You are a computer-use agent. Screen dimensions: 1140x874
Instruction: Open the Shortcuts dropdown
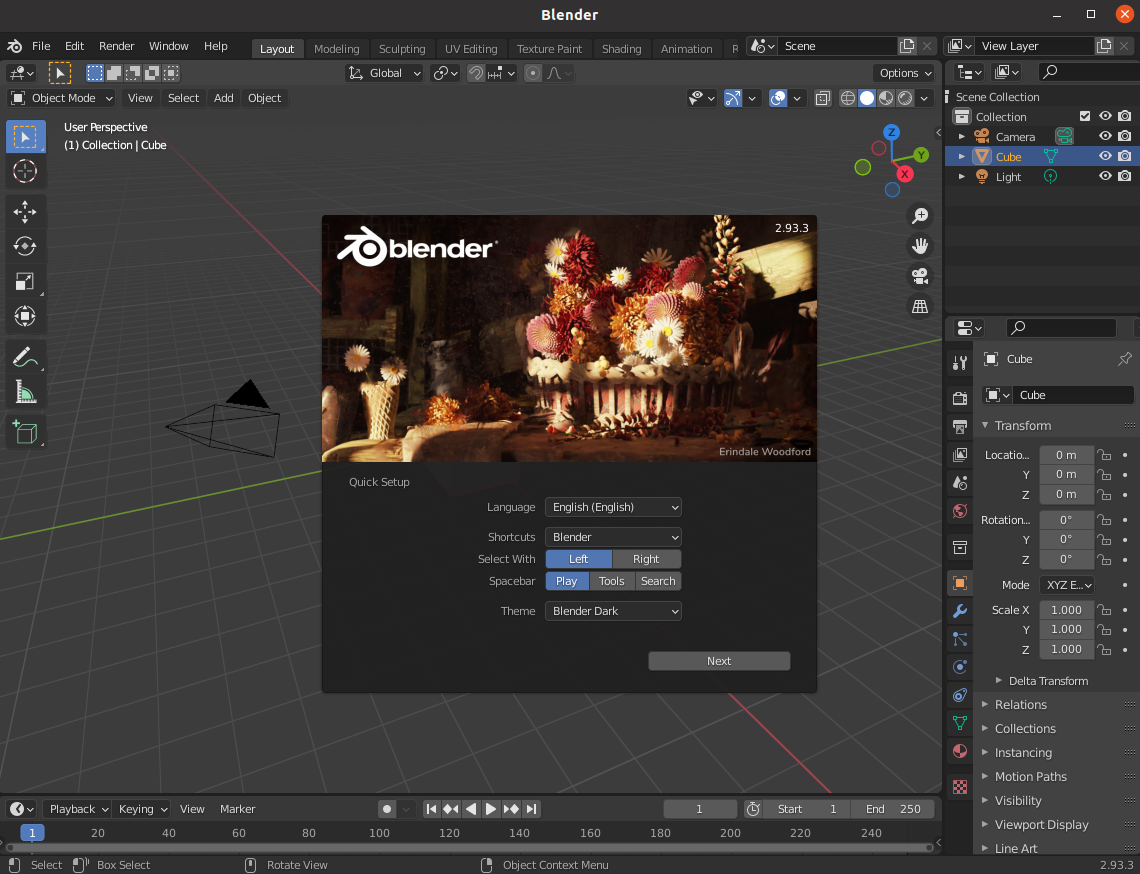pos(613,537)
